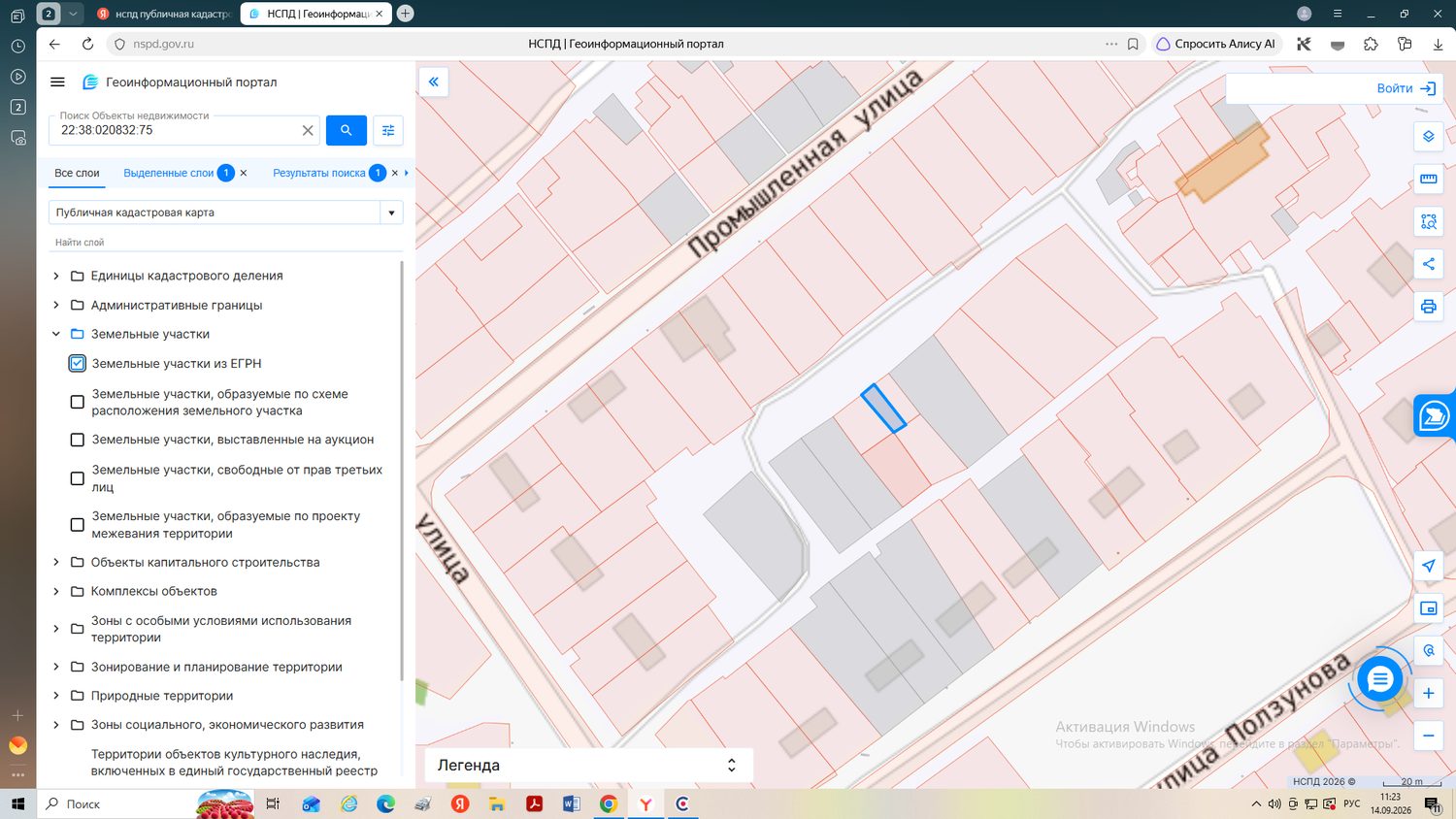1456x819 pixels.
Task: Click the Войти login button
Action: 1406,88
